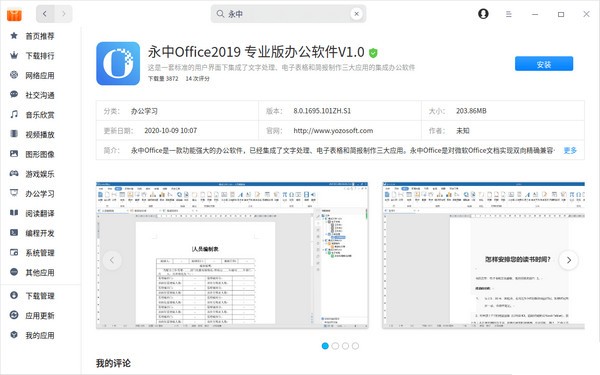This screenshot has height=375, width=600.
Task: Click the size value 203.86MB
Action: click(x=471, y=111)
